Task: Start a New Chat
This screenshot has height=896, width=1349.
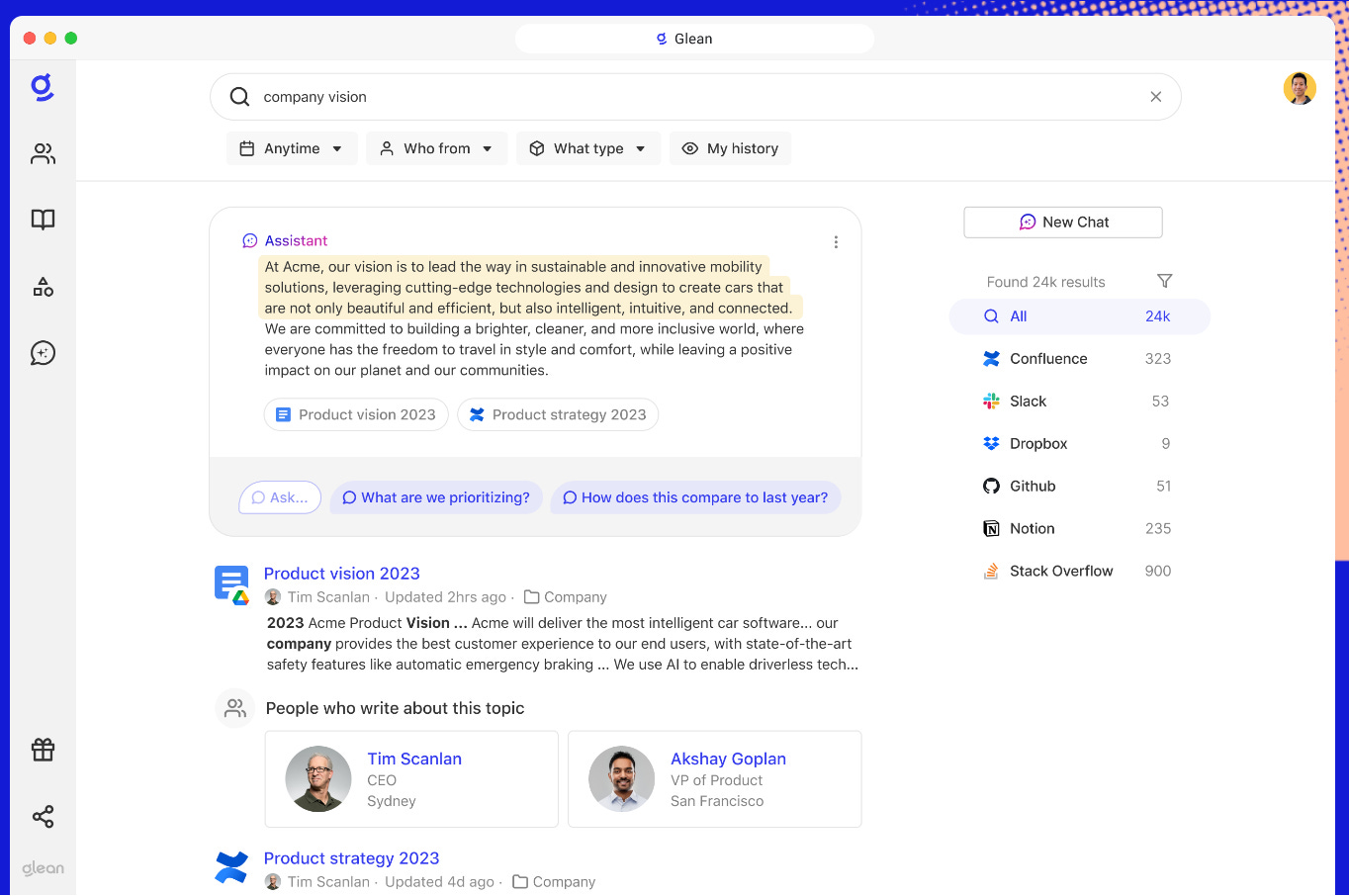Action: click(x=1063, y=223)
